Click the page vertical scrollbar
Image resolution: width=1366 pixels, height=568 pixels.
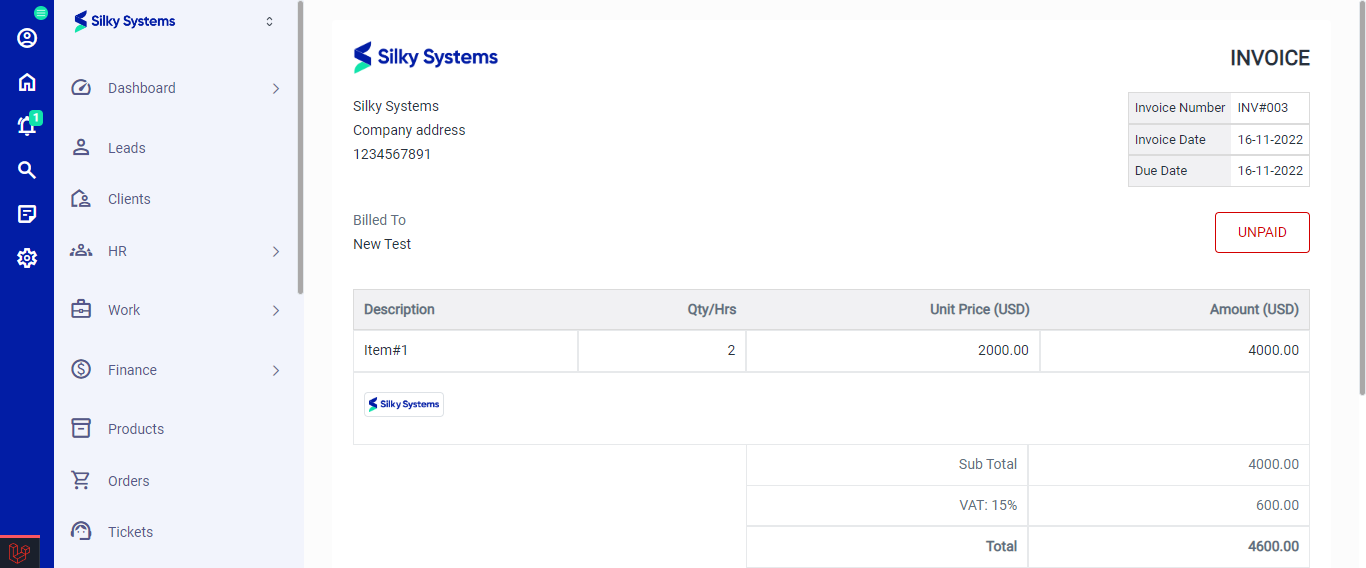click(x=1361, y=200)
